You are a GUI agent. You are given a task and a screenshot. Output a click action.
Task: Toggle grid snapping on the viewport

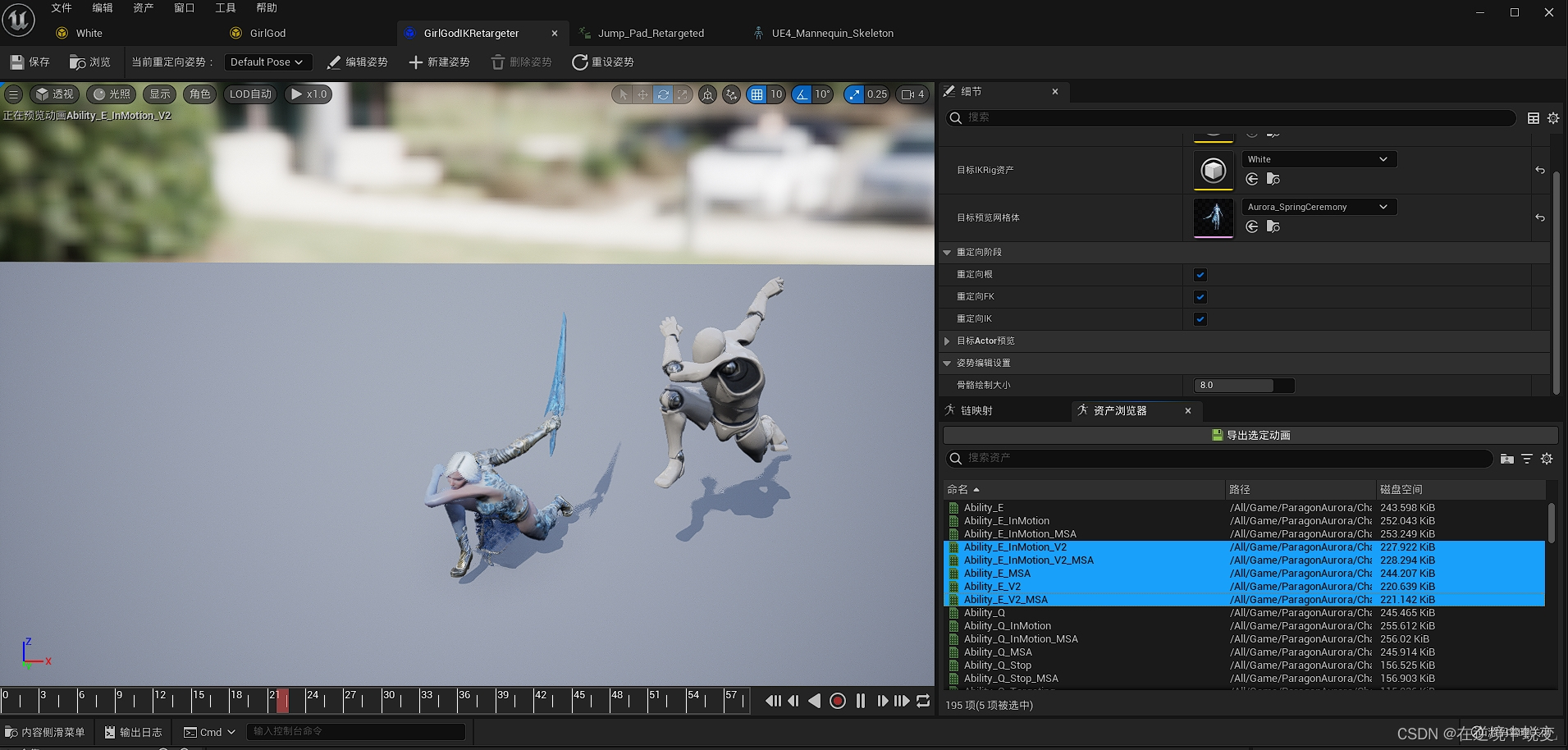[757, 94]
